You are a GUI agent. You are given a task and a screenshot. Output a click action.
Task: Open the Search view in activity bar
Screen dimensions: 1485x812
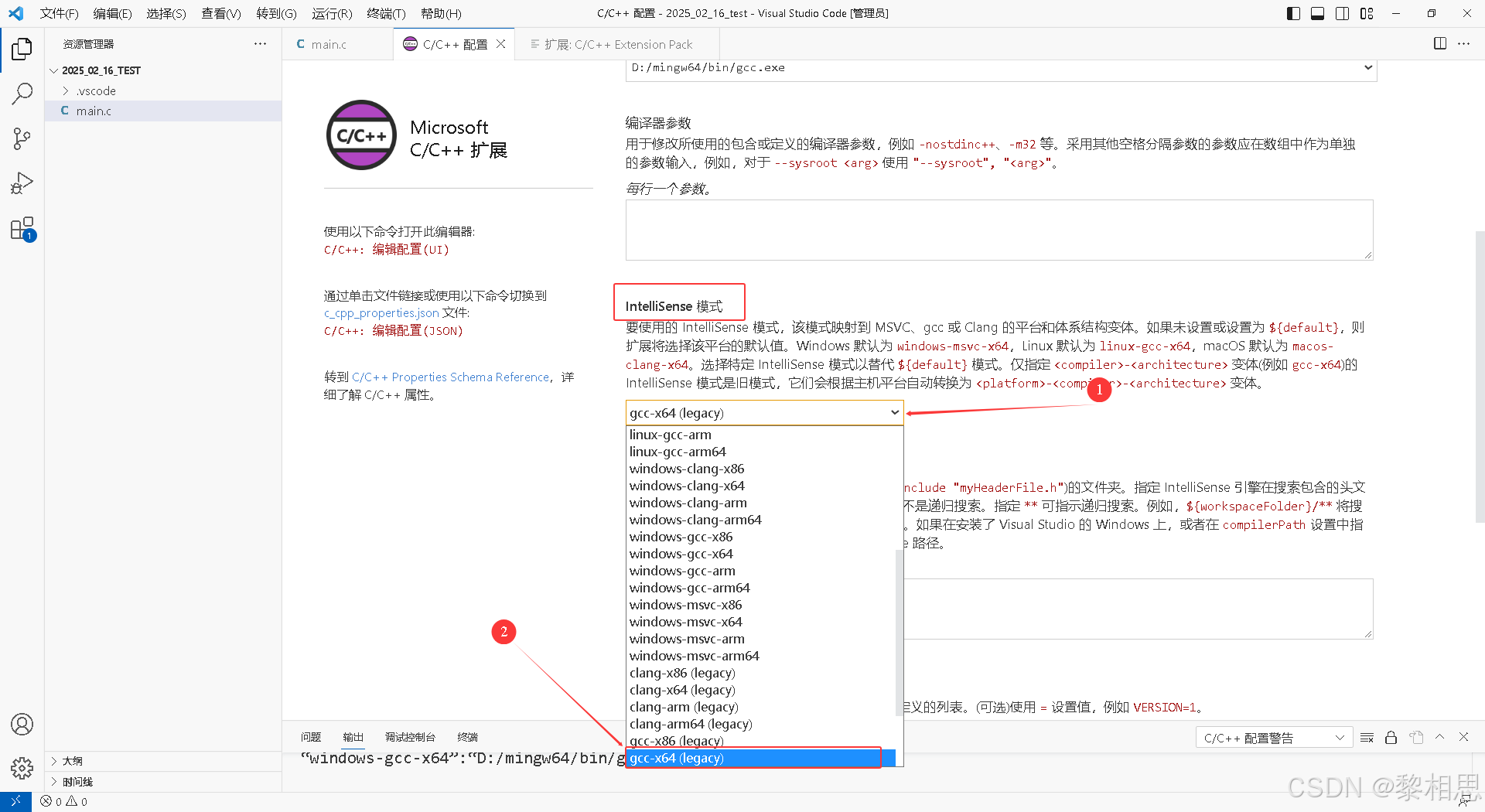pos(22,94)
